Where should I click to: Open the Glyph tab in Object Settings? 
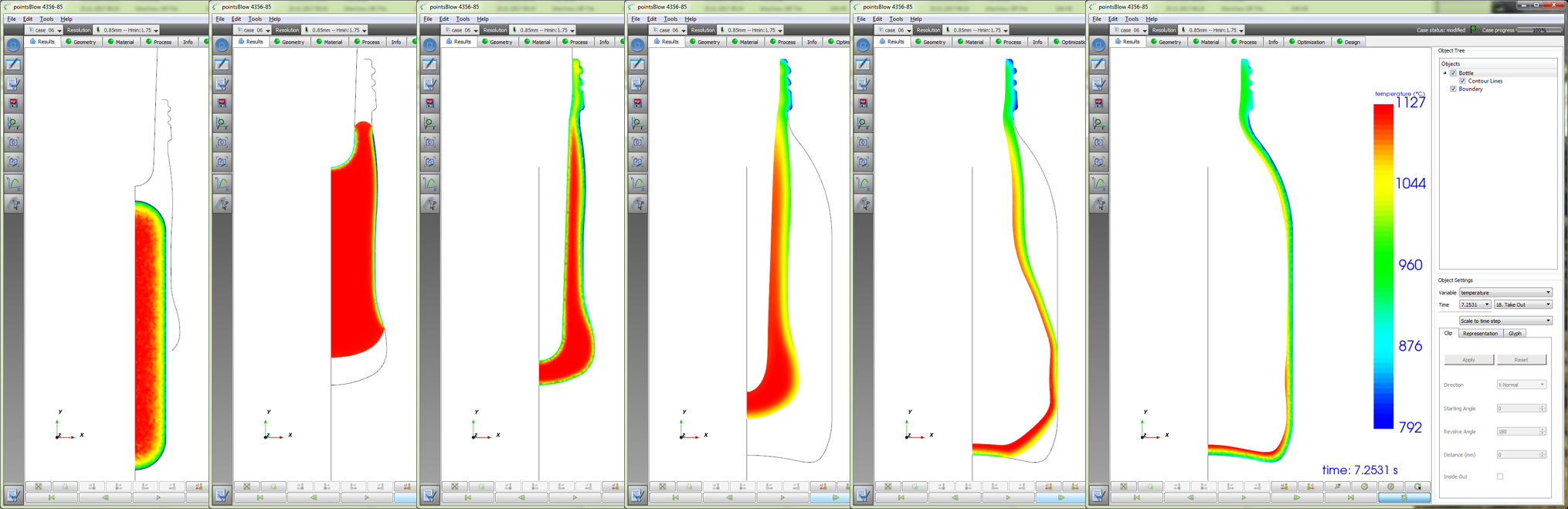pyautogui.click(x=1515, y=334)
